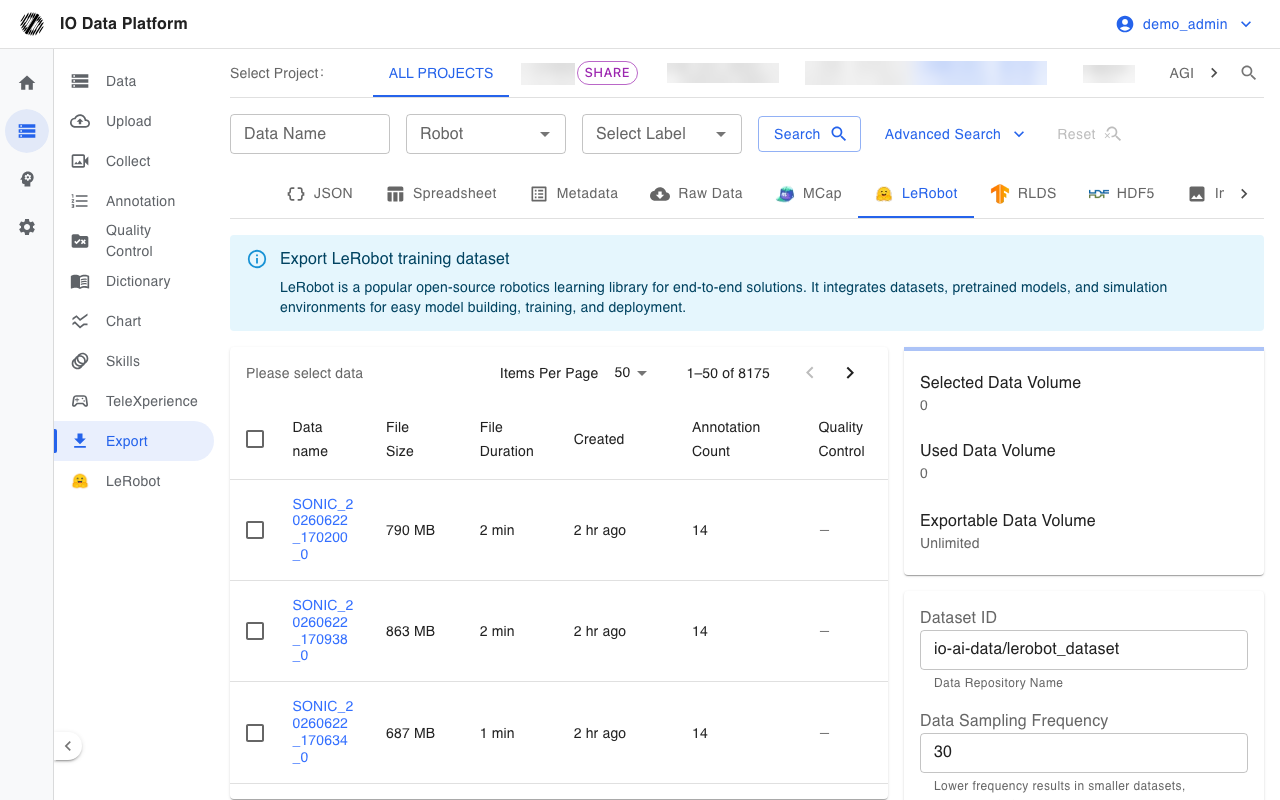Open LeRobot in the sidebar
The height and width of the screenshot is (800, 1280).
(134, 481)
